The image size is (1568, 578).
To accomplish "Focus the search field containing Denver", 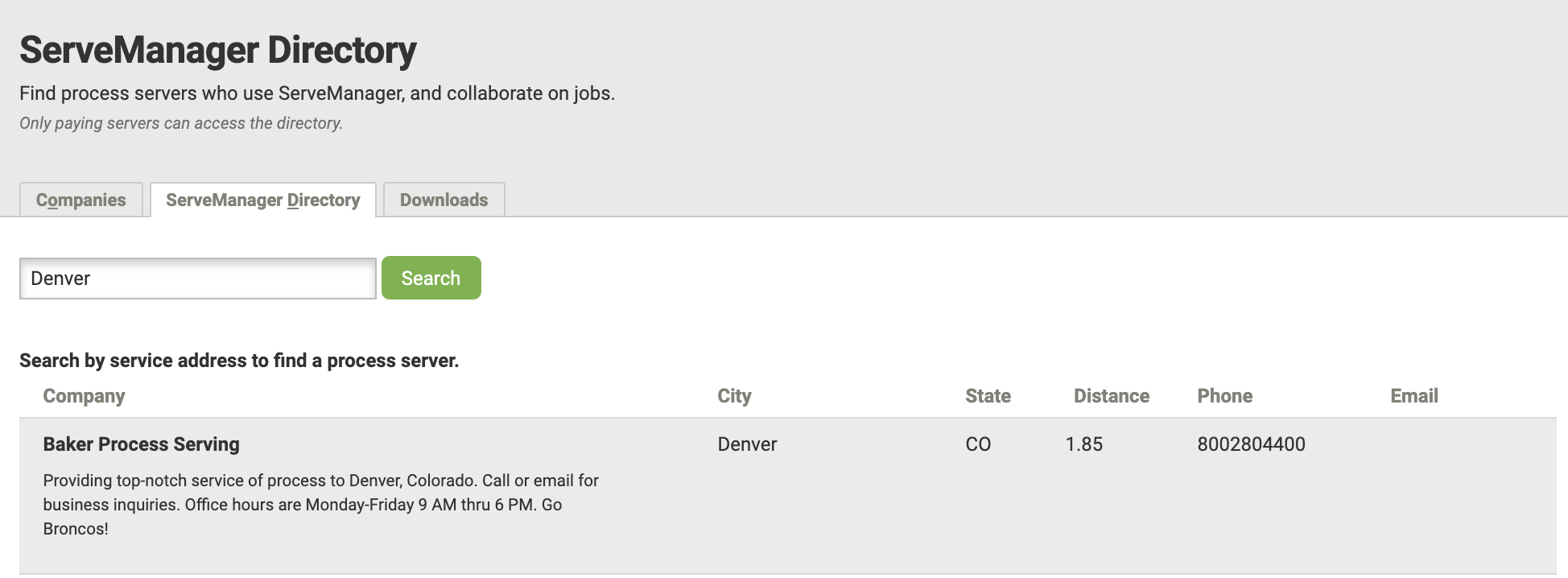I will click(197, 279).
